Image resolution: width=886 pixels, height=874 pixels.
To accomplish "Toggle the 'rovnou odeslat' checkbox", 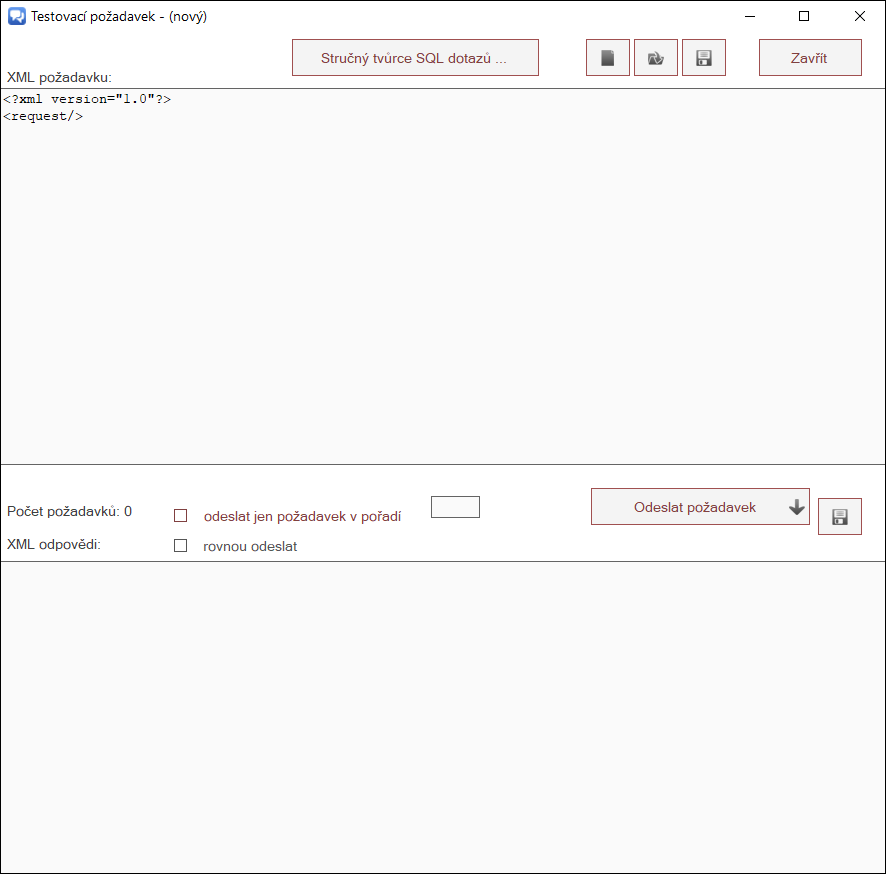I will [181, 546].
